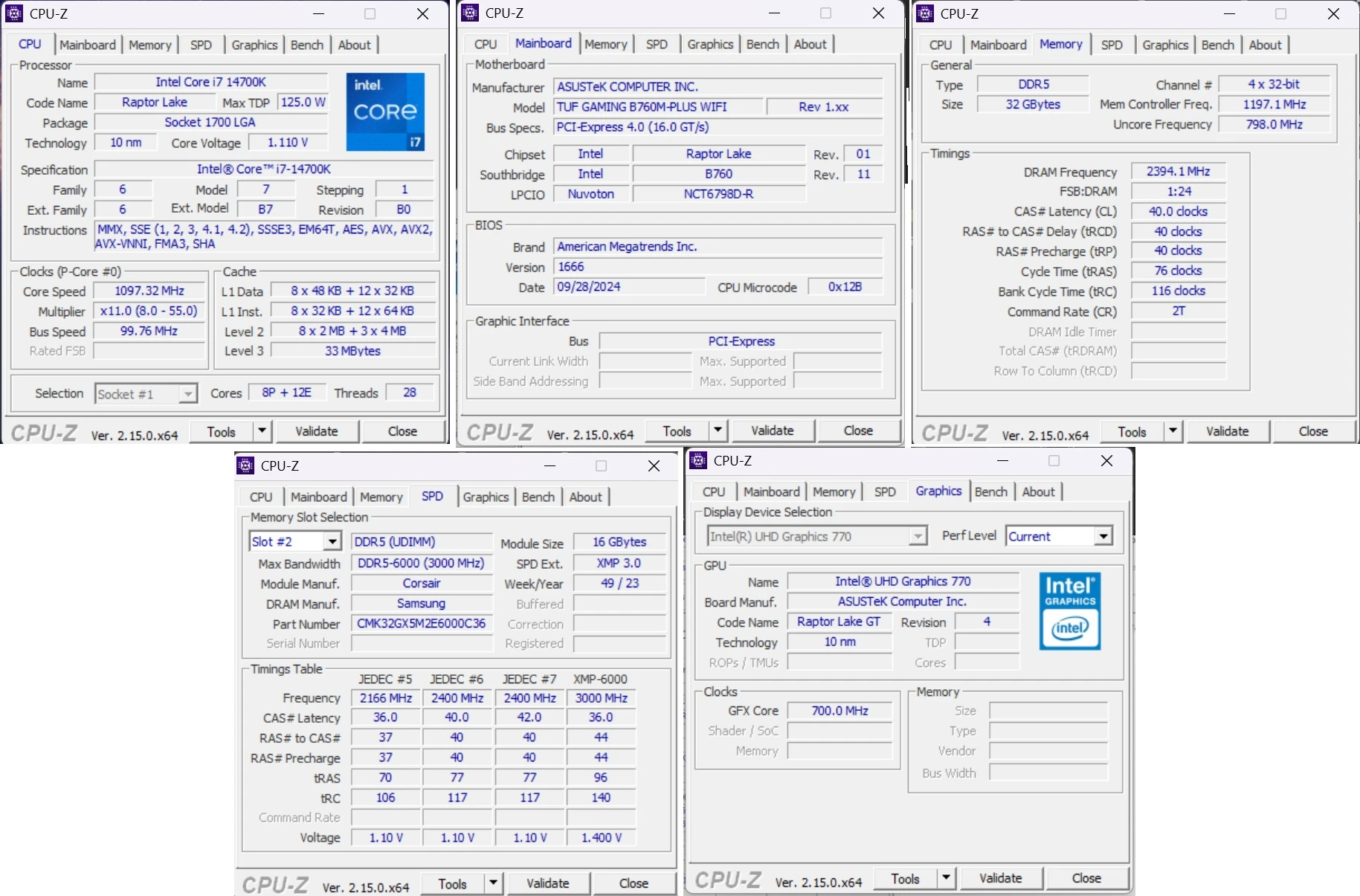This screenshot has width=1360, height=896.
Task: Click the XMP-6000 frequency cell 3000 MHz
Action: (x=601, y=698)
